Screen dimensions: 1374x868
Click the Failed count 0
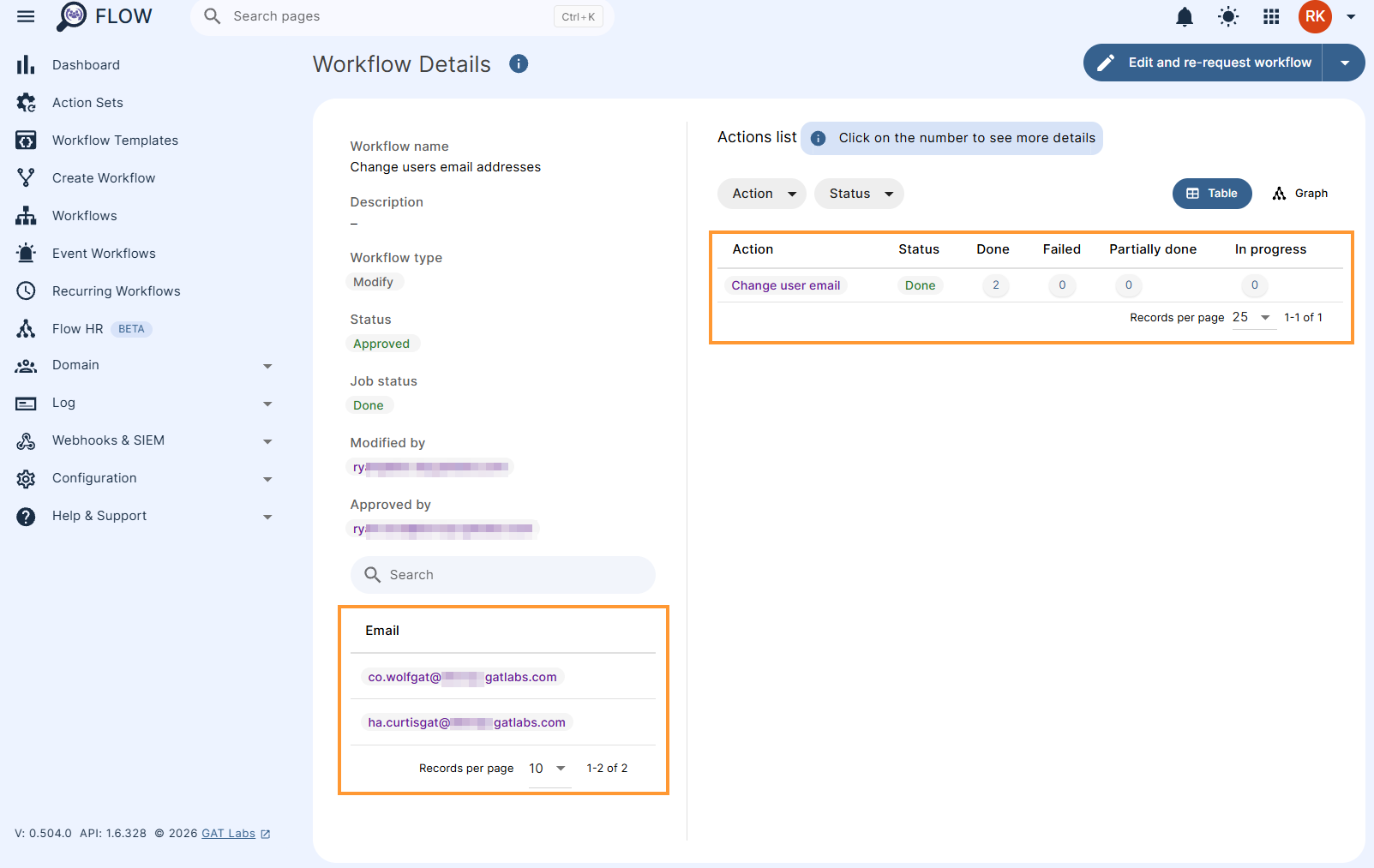1062,285
